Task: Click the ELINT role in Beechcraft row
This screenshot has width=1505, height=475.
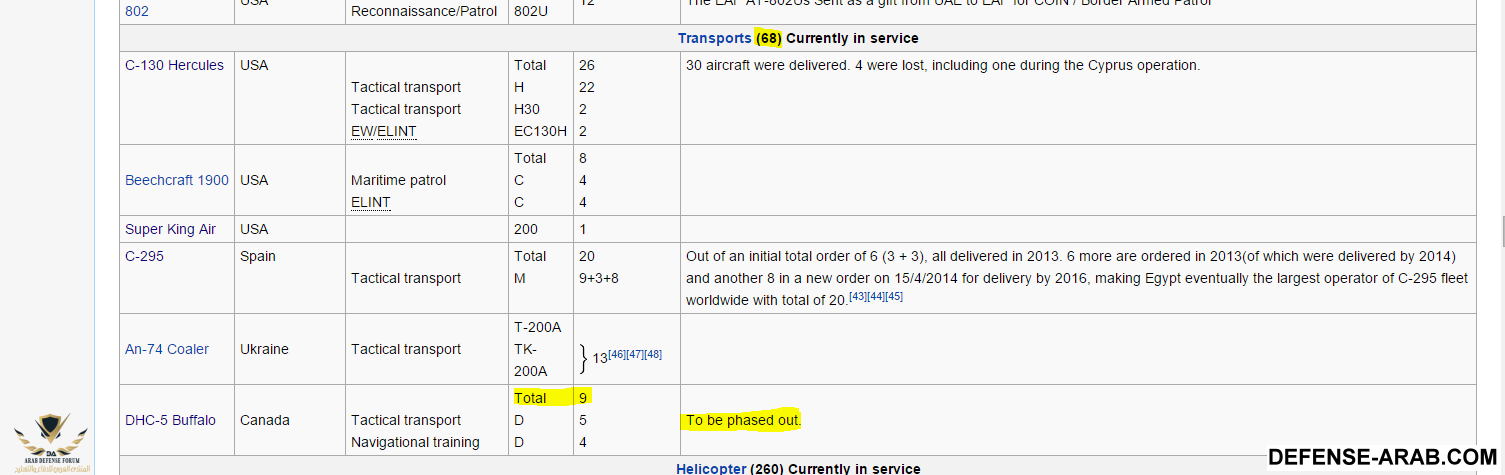Action: (370, 202)
